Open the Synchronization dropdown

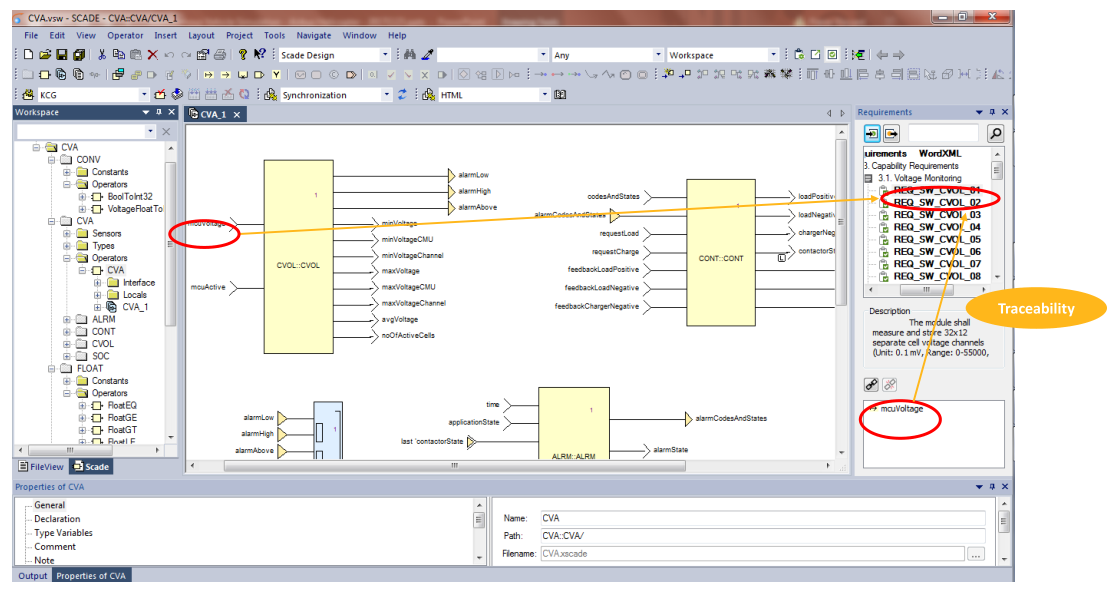pyautogui.click(x=387, y=94)
